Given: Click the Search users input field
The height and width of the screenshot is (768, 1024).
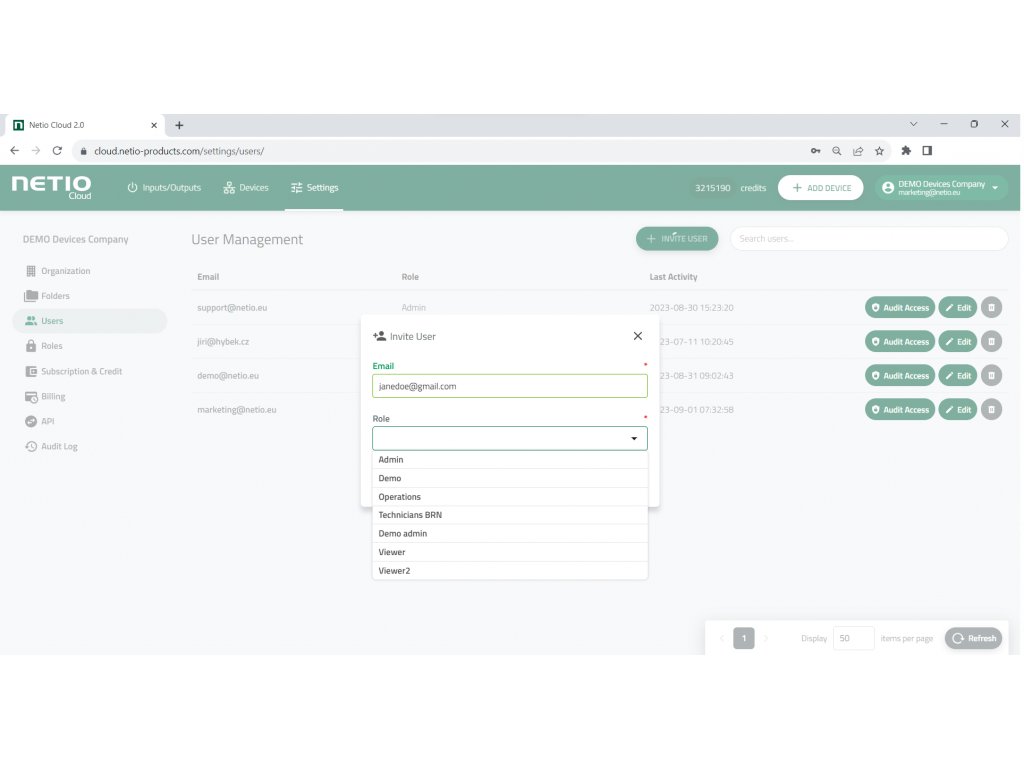Looking at the screenshot, I should click(x=868, y=239).
